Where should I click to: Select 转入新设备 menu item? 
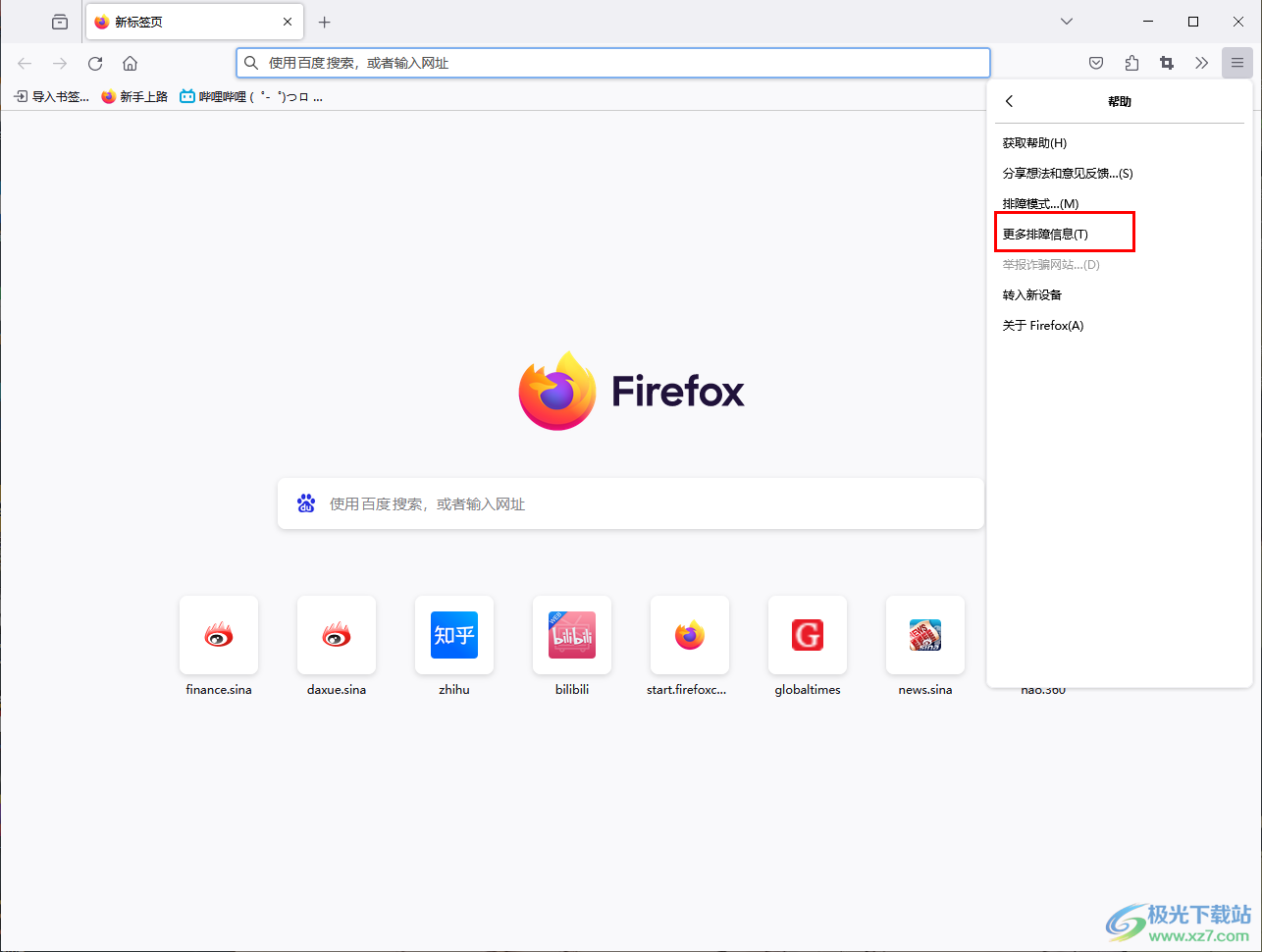click(x=1119, y=295)
